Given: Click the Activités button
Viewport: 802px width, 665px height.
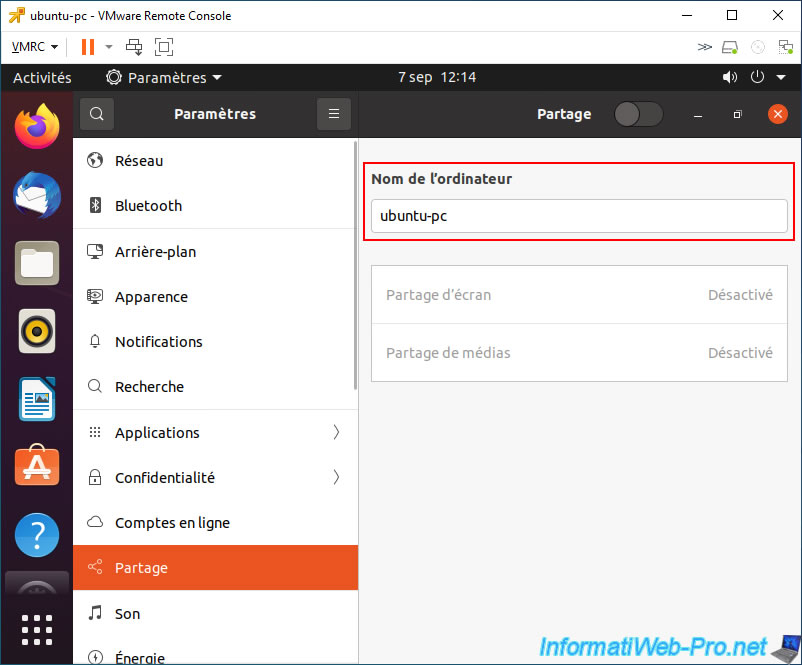Looking at the screenshot, I should (x=42, y=78).
